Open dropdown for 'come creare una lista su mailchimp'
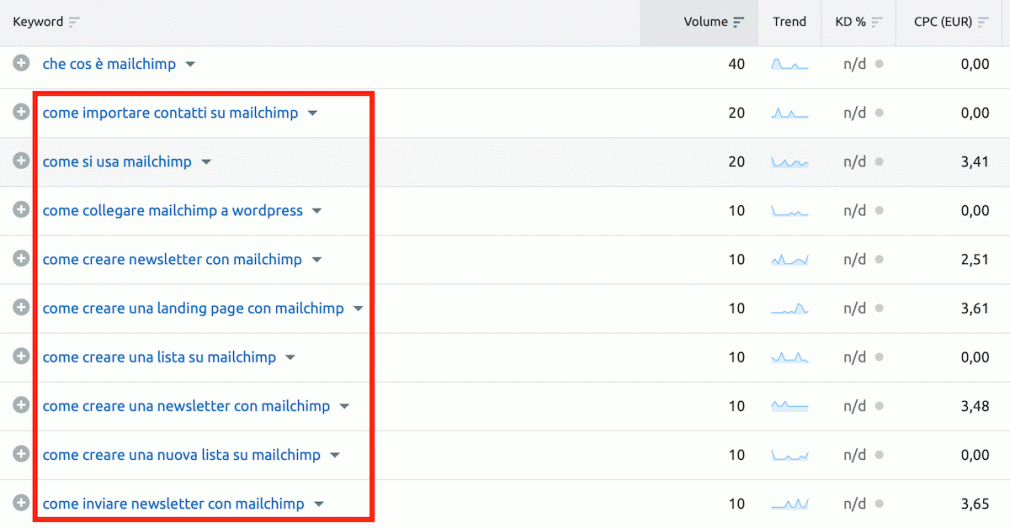1010x528 pixels. [291, 358]
